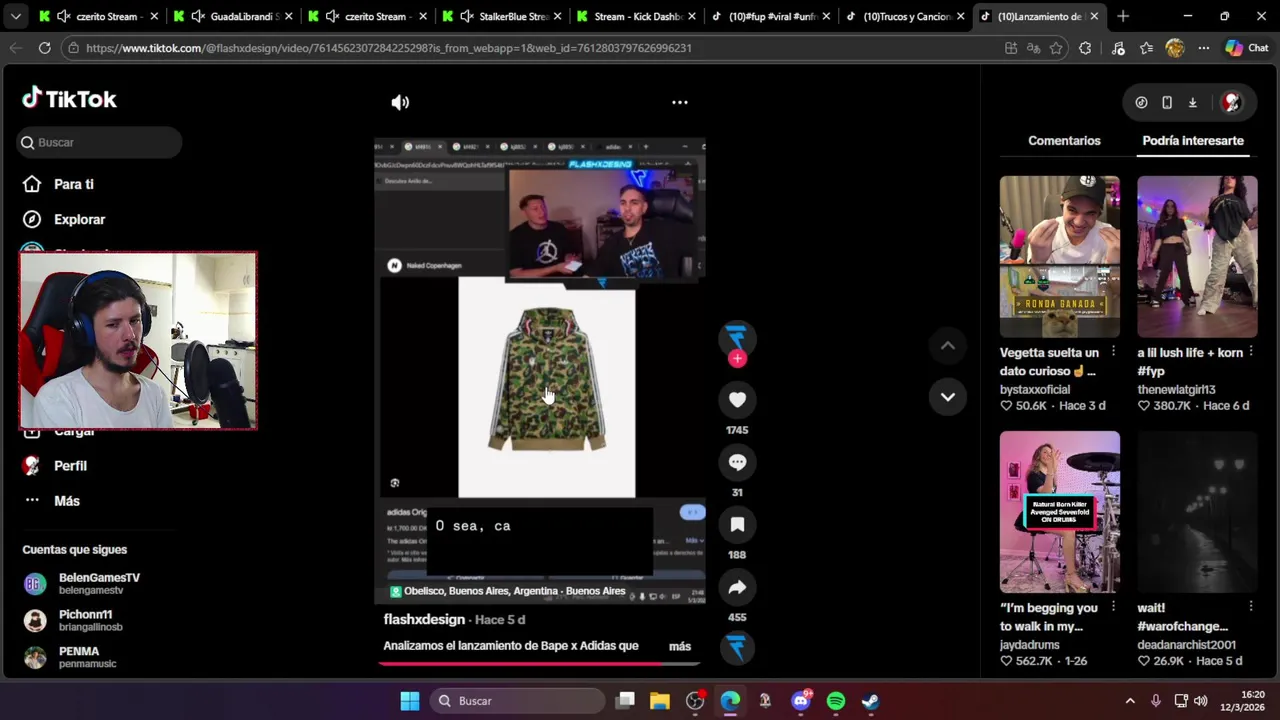Screen dimensions: 1280x720
Task: Open Edge media control icon
Action: pyautogui.click(x=1118, y=48)
